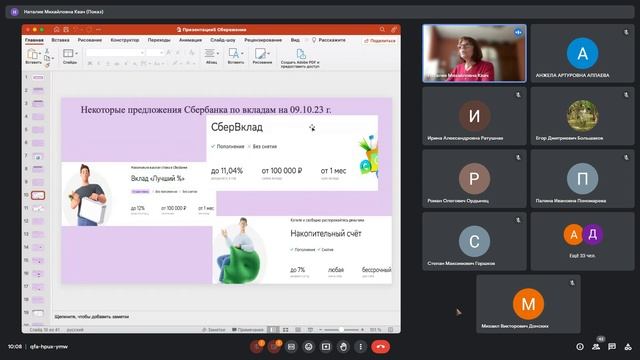Open the chat icon

[612, 347]
